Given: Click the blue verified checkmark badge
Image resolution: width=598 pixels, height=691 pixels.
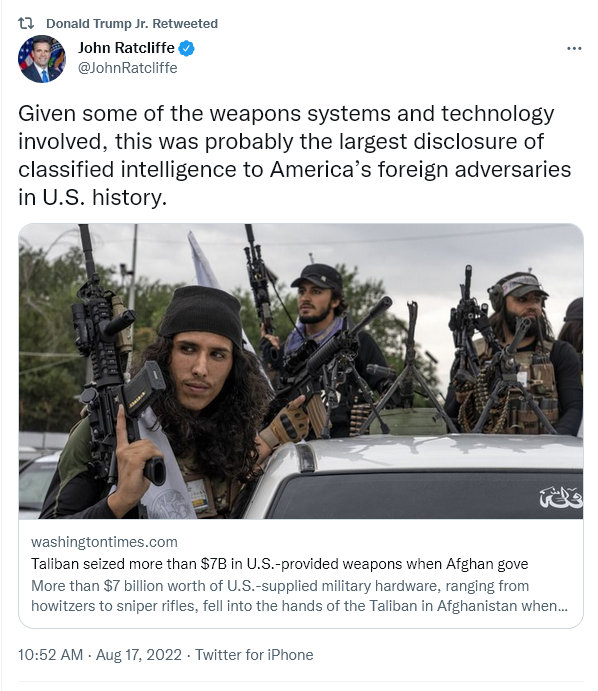Looking at the screenshot, I should pos(186,48).
